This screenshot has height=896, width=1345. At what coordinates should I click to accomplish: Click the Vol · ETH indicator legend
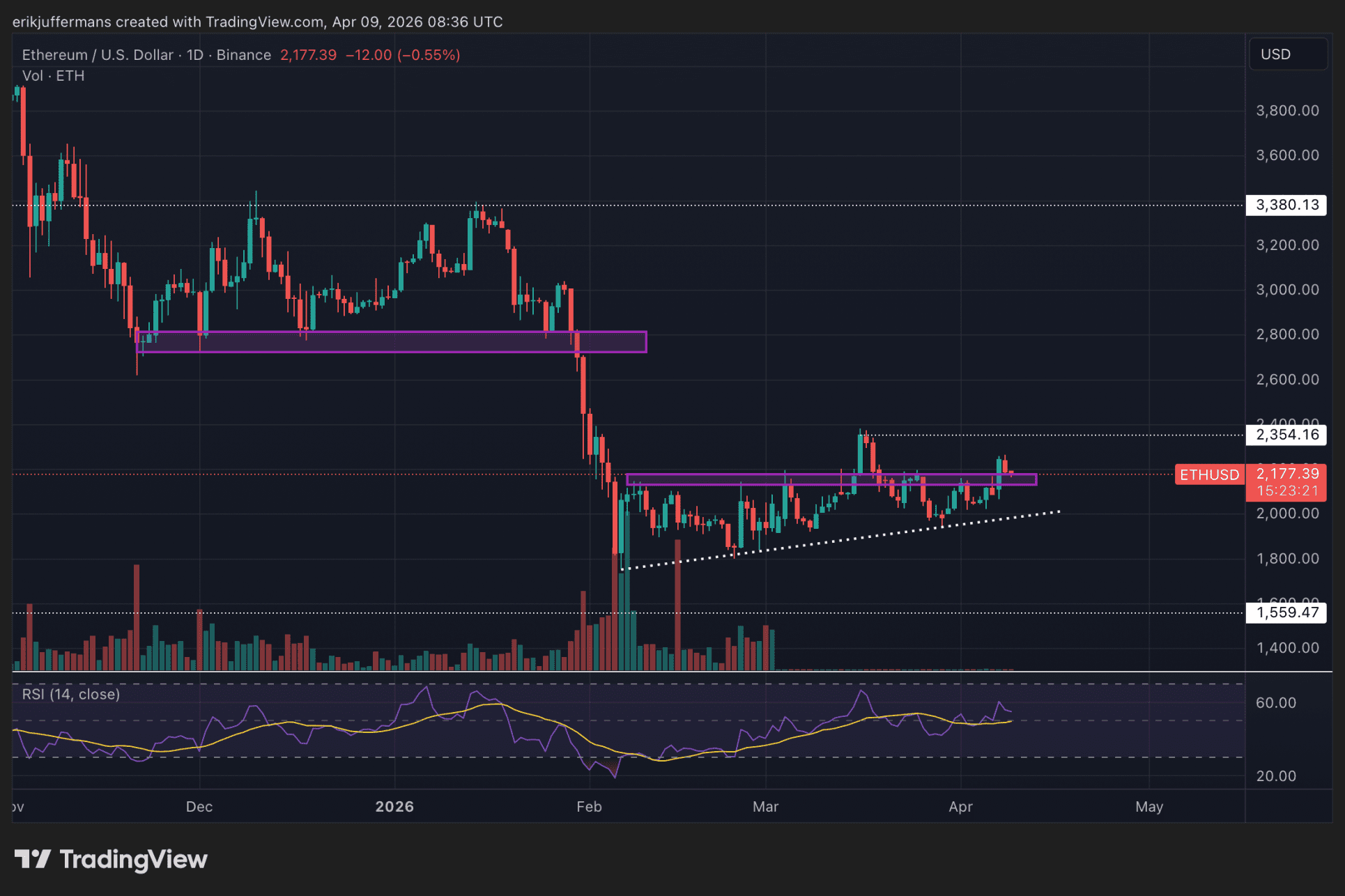(53, 76)
